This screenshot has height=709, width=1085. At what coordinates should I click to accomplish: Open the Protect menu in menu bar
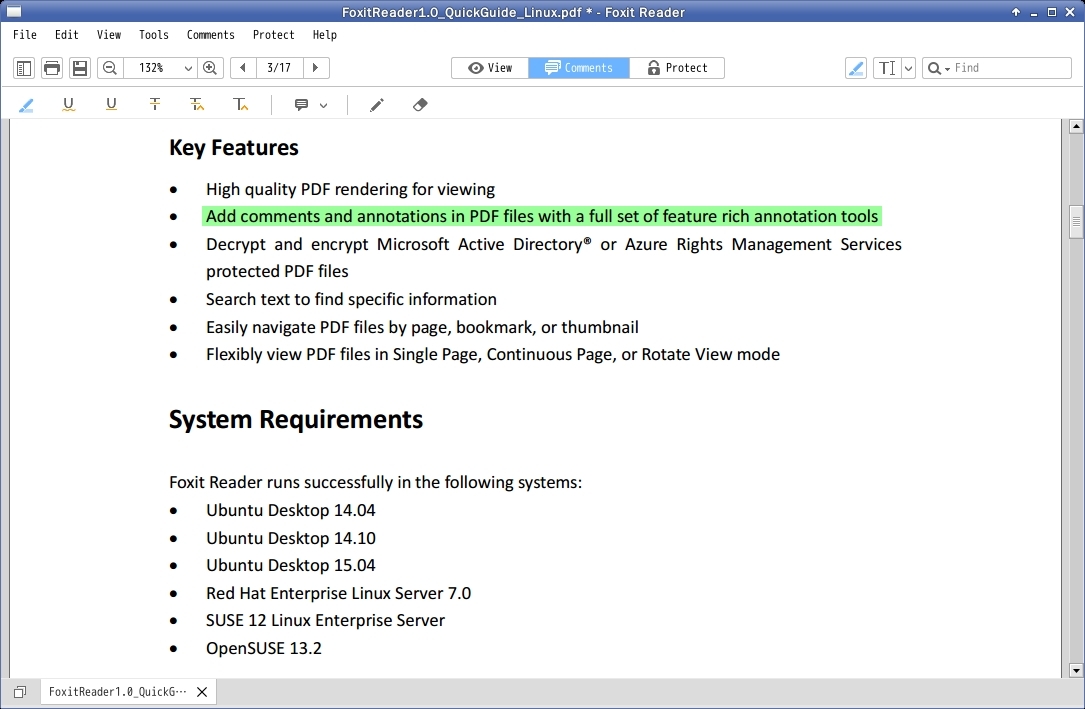tap(273, 35)
